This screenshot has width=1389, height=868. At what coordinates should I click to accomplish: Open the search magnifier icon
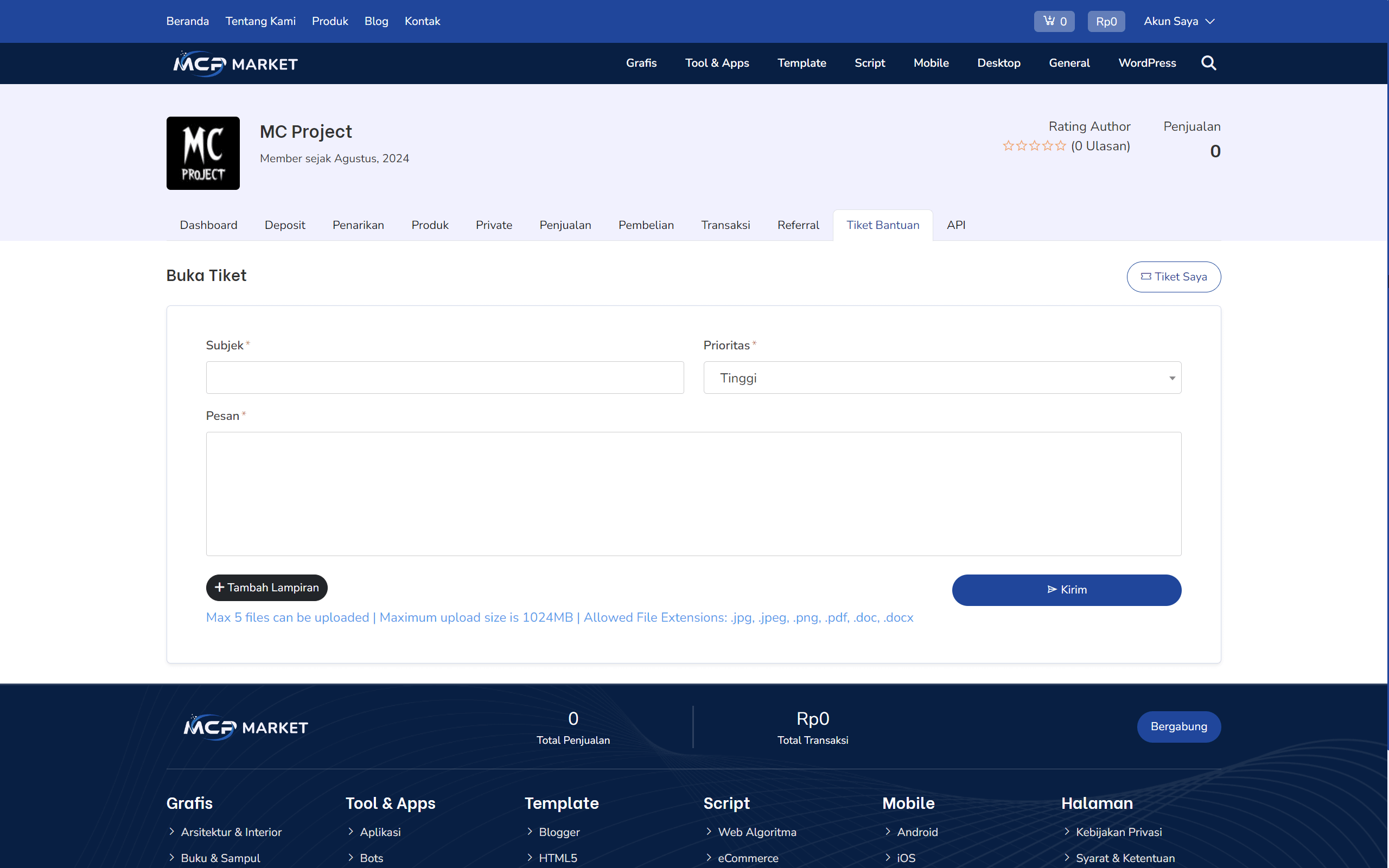pos(1208,63)
